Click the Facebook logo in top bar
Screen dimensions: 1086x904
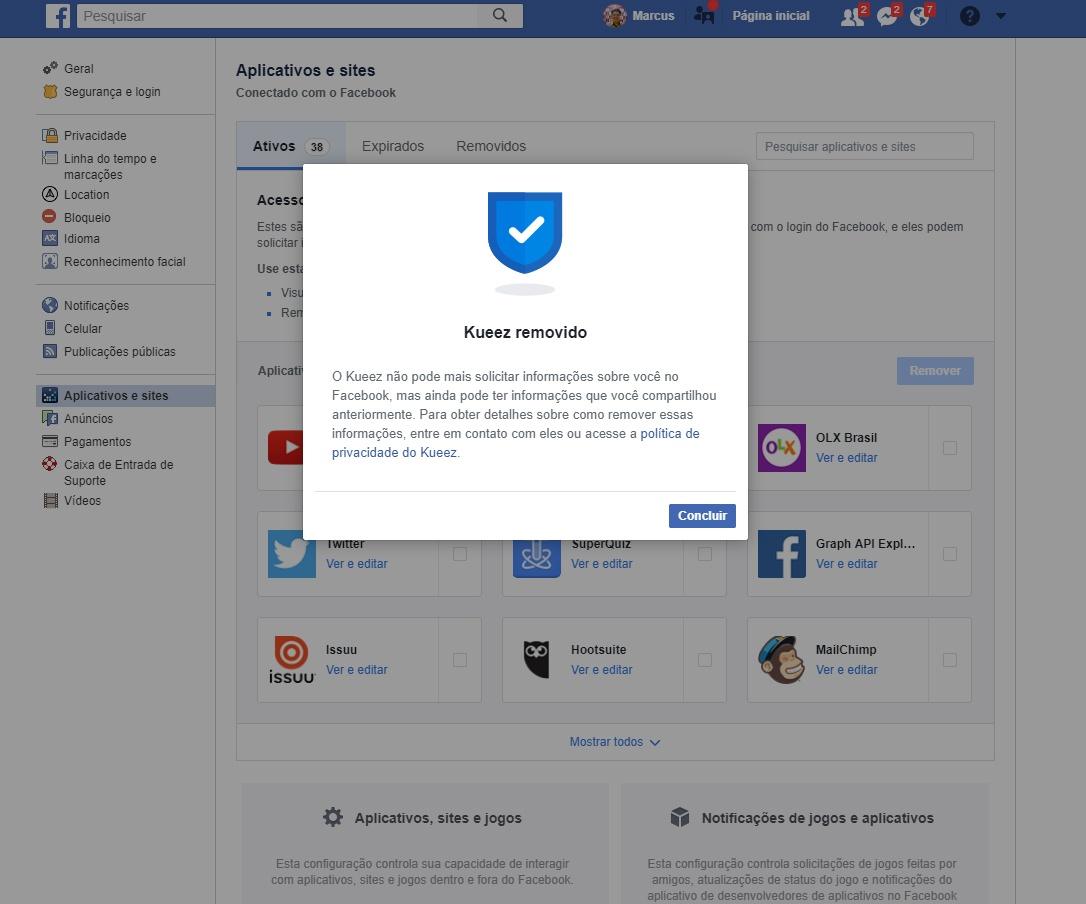pos(57,16)
